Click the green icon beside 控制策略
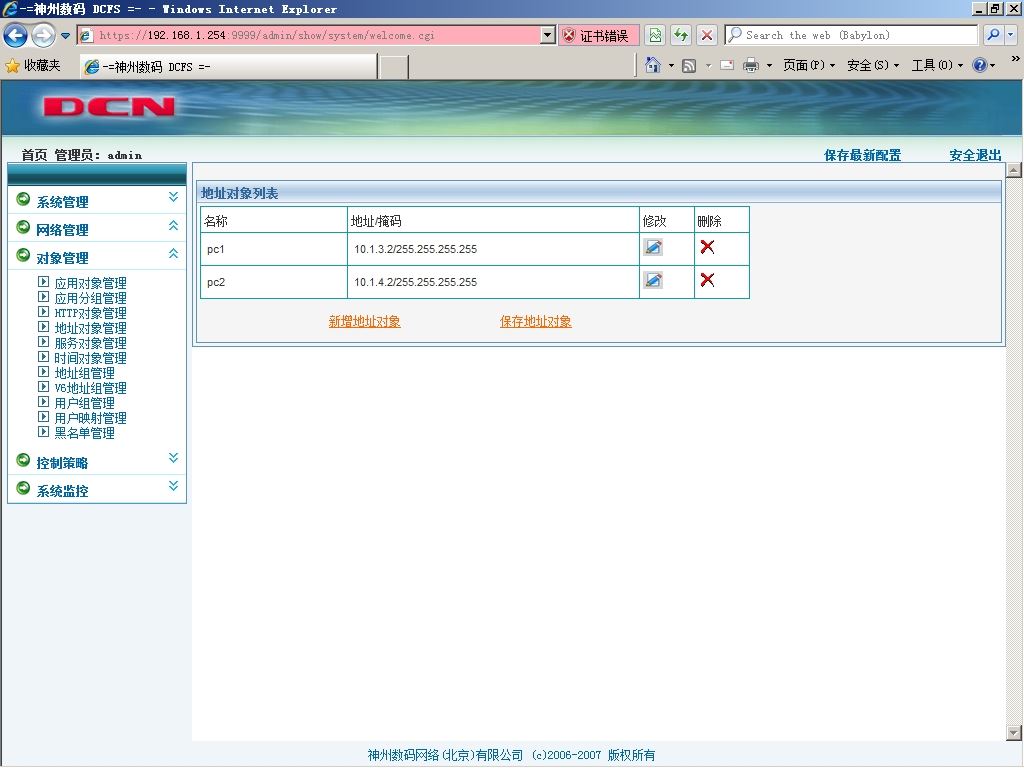Viewport: 1024px width, 768px height. coord(23,460)
